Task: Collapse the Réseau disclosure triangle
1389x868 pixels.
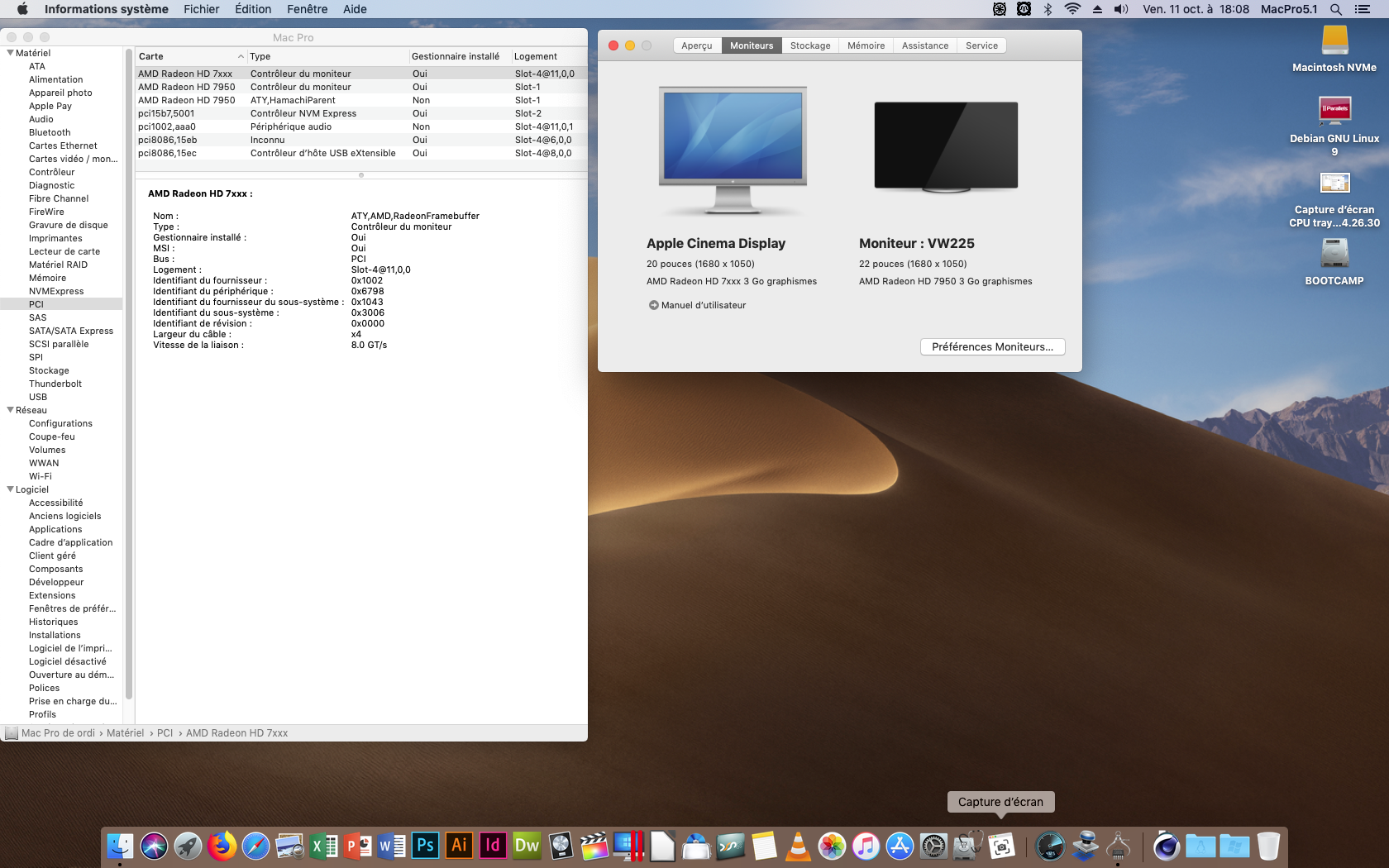Action: point(10,410)
